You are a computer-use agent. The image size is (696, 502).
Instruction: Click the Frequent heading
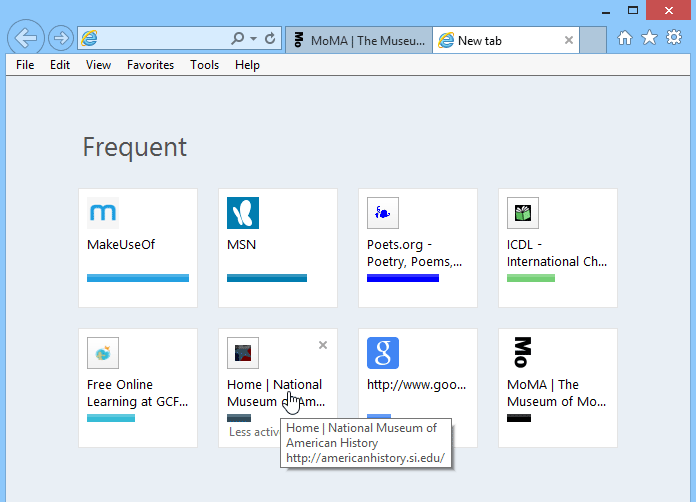tap(134, 147)
